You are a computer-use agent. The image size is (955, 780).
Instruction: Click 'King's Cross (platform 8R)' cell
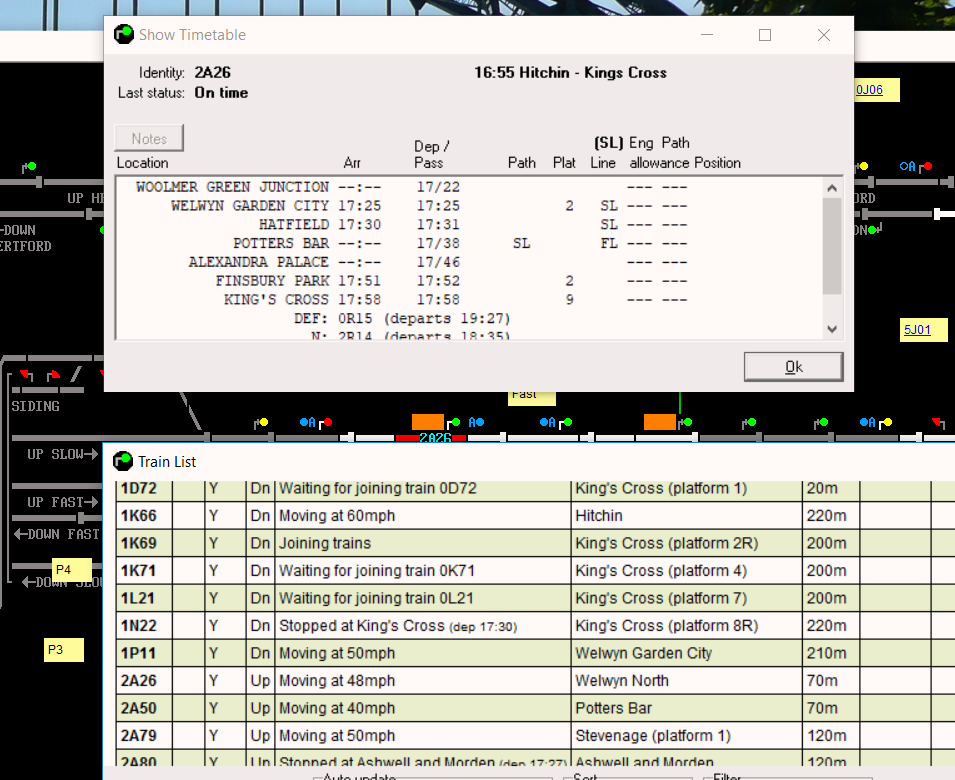[686, 625]
